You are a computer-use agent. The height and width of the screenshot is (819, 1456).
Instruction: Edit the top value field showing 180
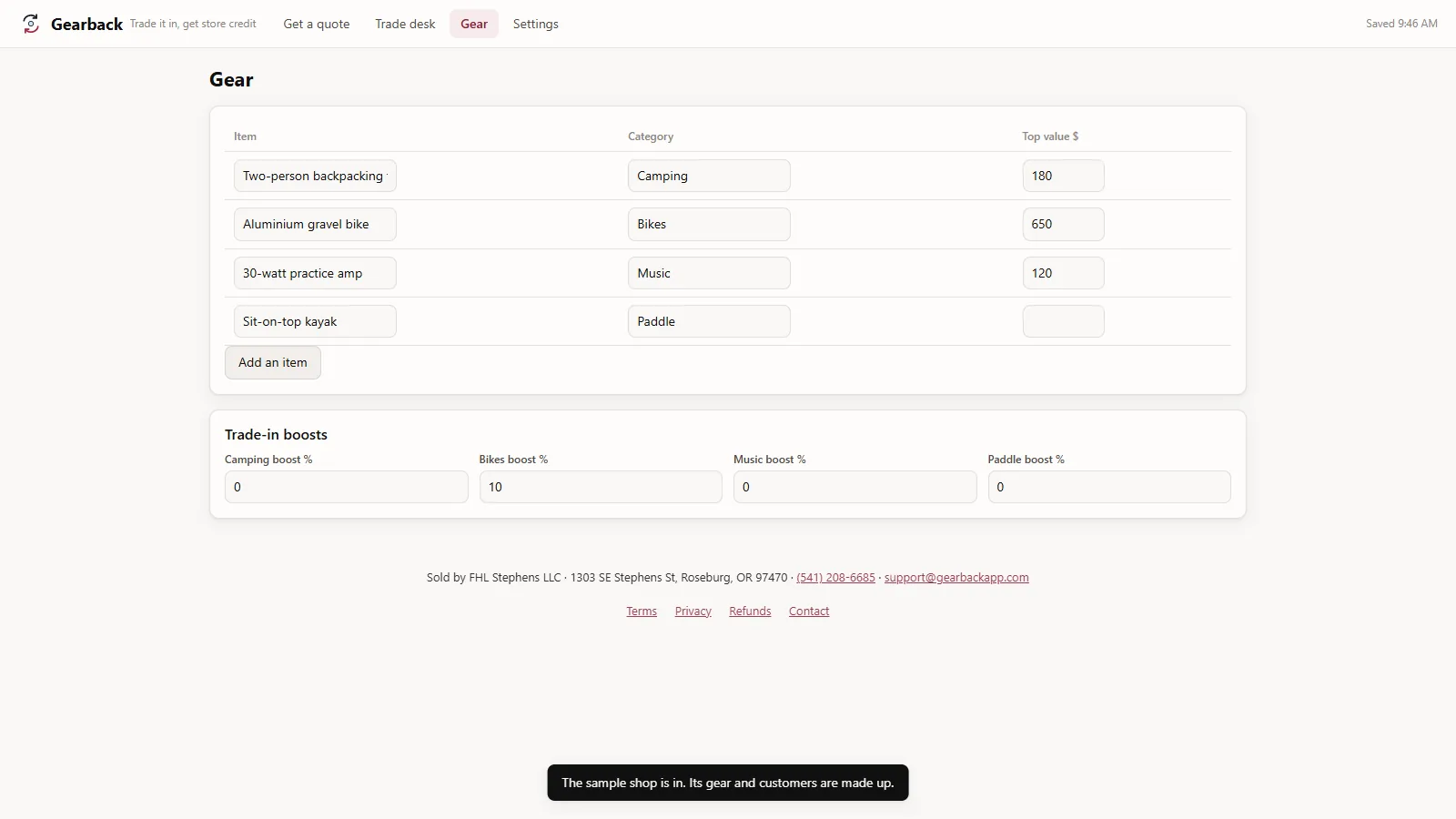(1063, 176)
